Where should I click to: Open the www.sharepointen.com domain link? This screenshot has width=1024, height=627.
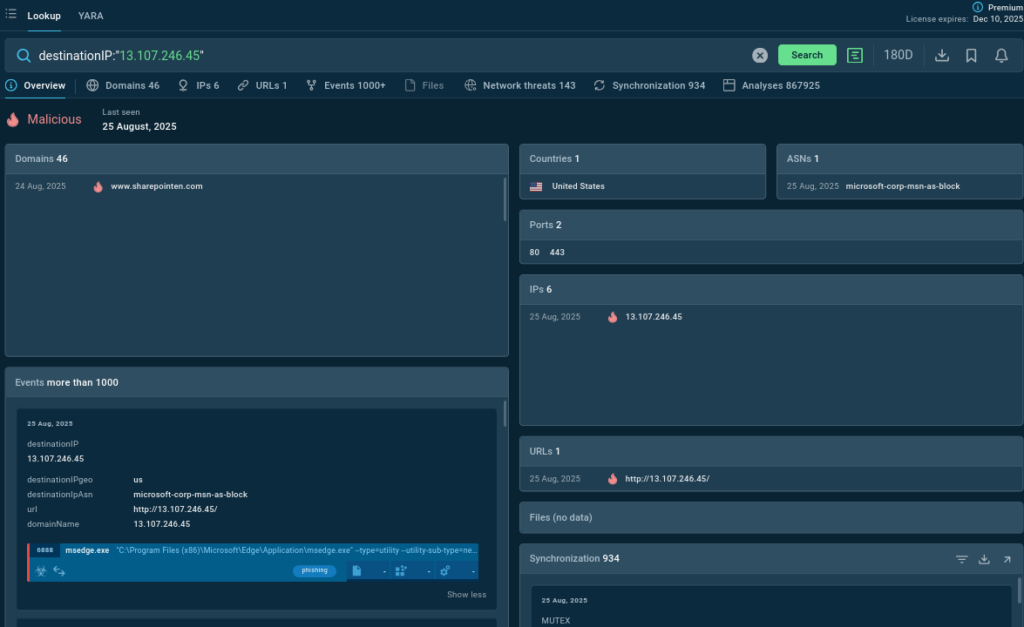[156, 187]
